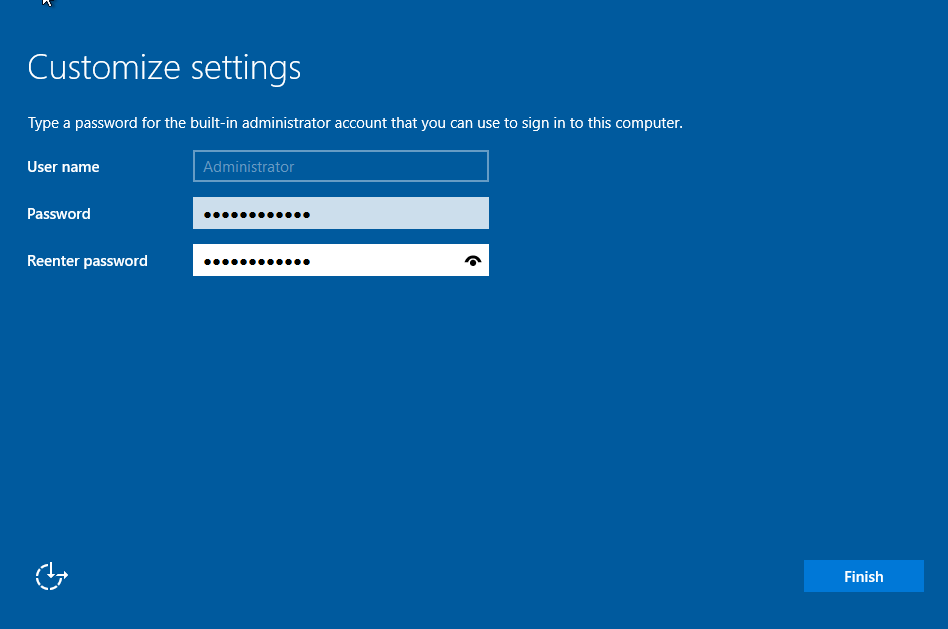Reveal password with the eye icon
The height and width of the screenshot is (629, 948).
[x=473, y=261]
